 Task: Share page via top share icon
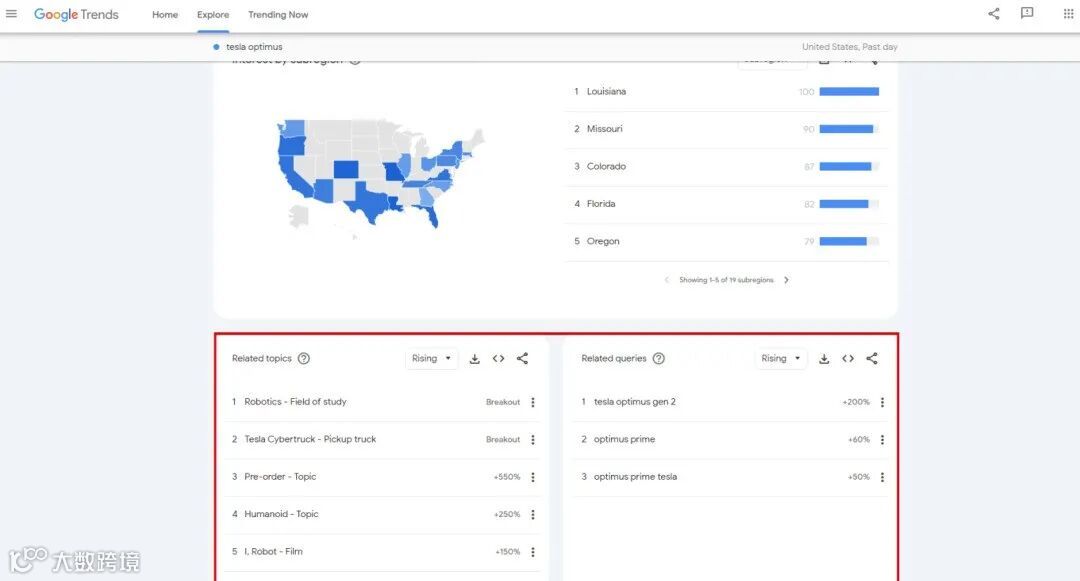993,14
